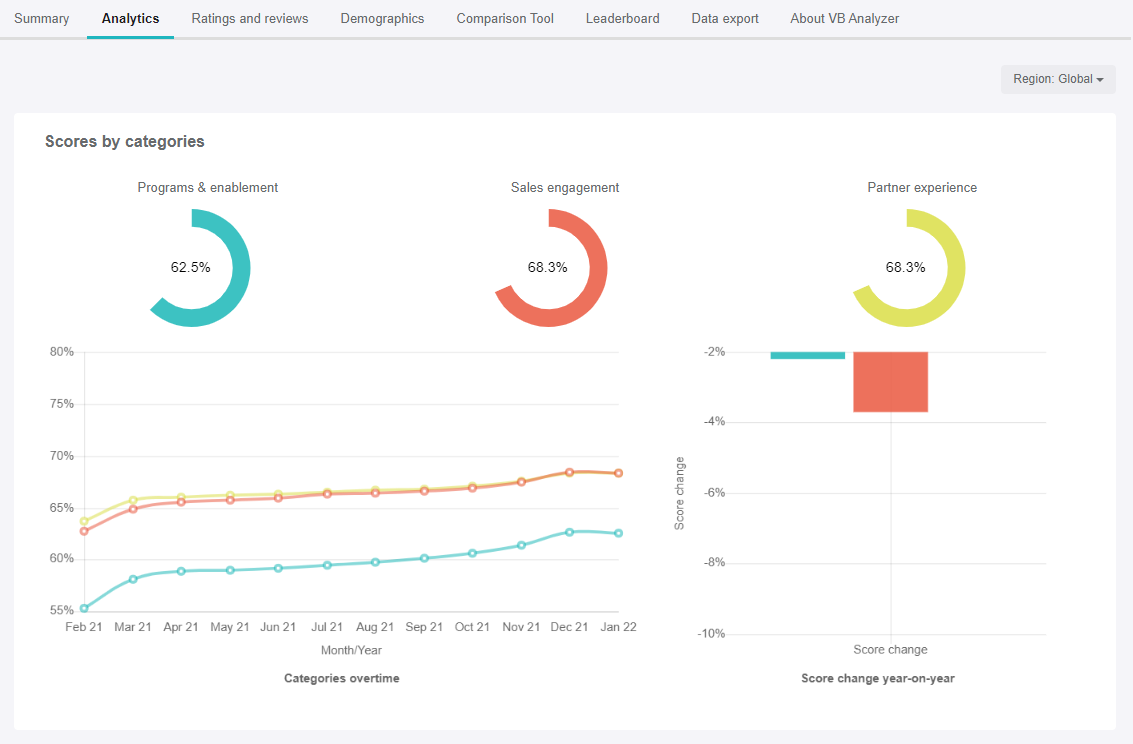
Task: Select the Analytics tab
Action: tap(130, 19)
